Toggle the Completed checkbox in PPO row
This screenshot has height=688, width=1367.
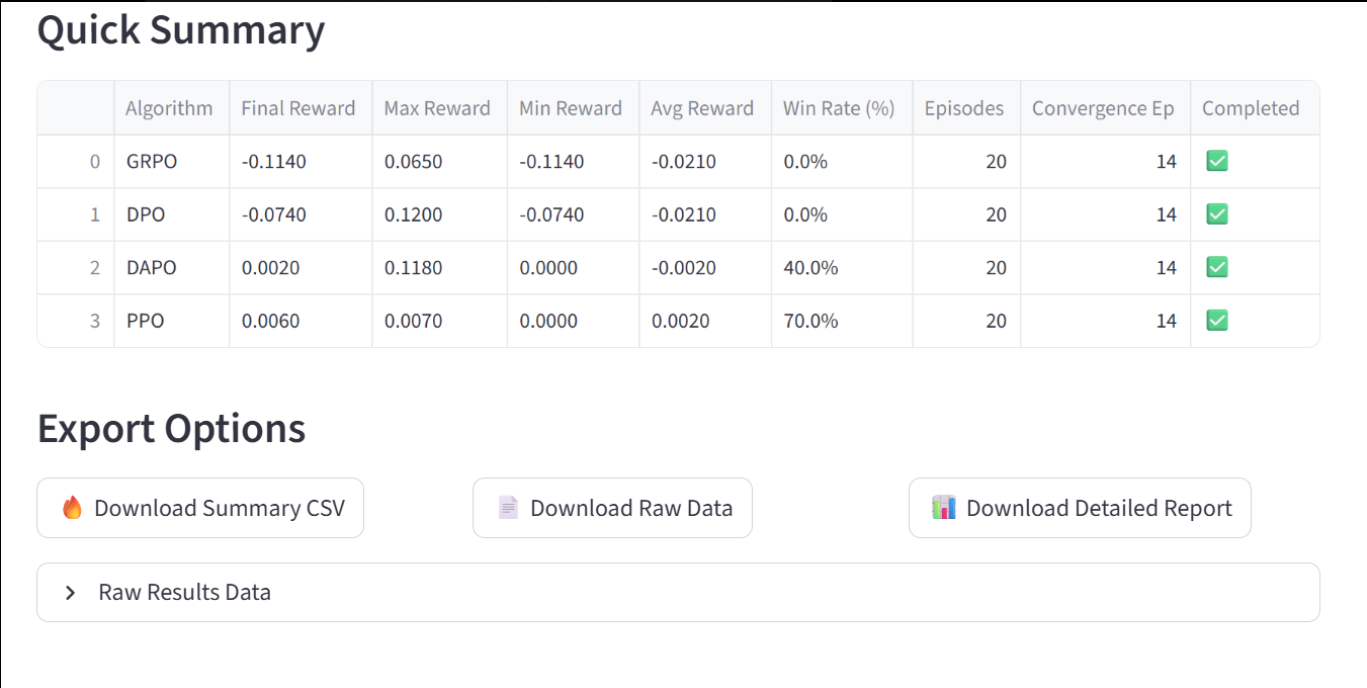click(1217, 320)
